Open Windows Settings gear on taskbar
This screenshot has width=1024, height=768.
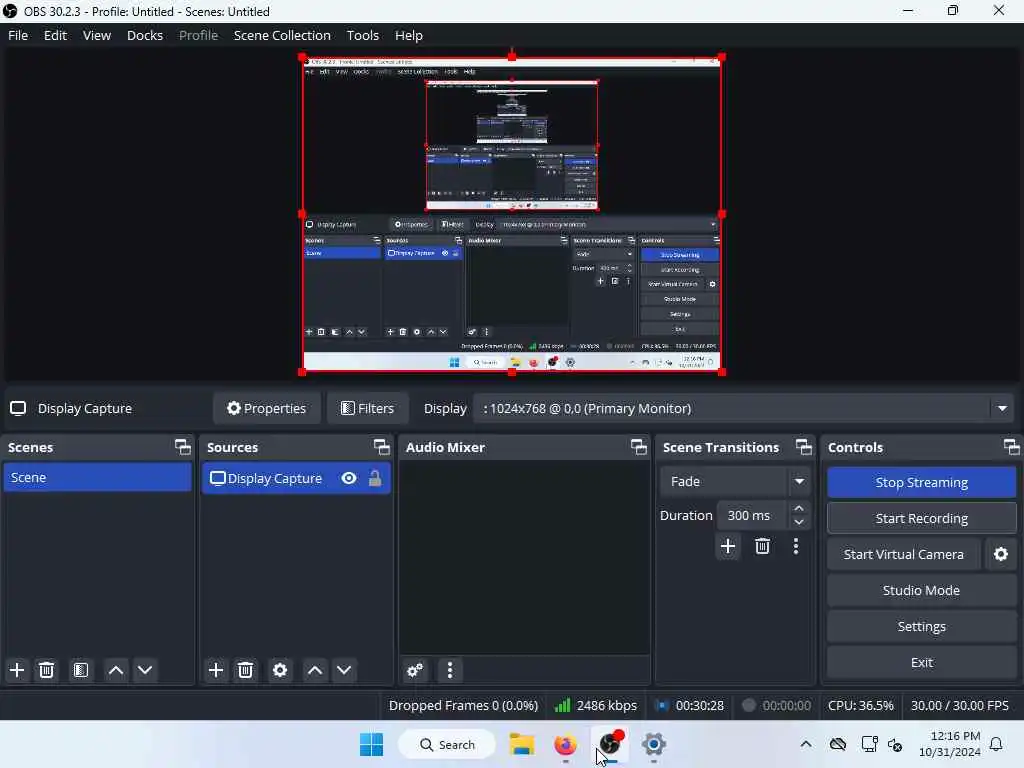[x=654, y=744]
